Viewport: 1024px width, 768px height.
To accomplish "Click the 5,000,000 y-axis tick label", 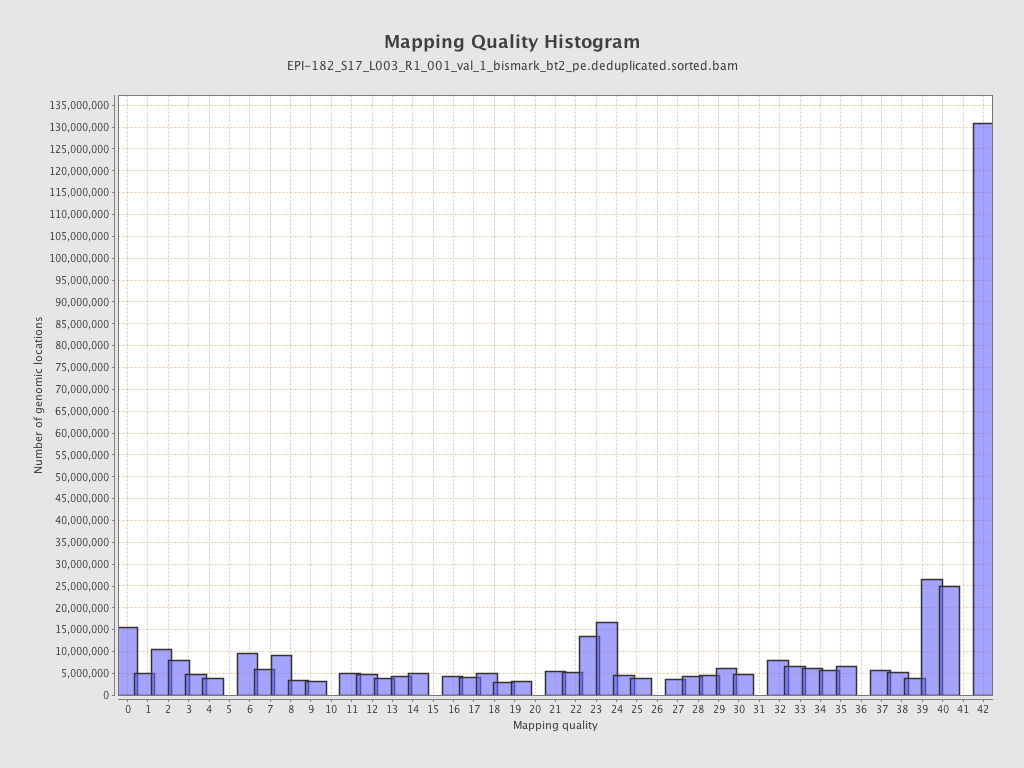I will point(84,673).
